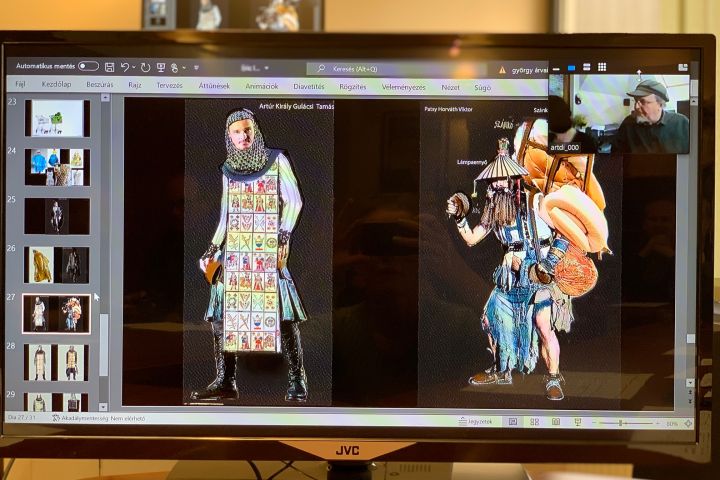720x480 pixels.
Task: Open the touch/mouse mode dropdown arrow
Action: (184, 68)
